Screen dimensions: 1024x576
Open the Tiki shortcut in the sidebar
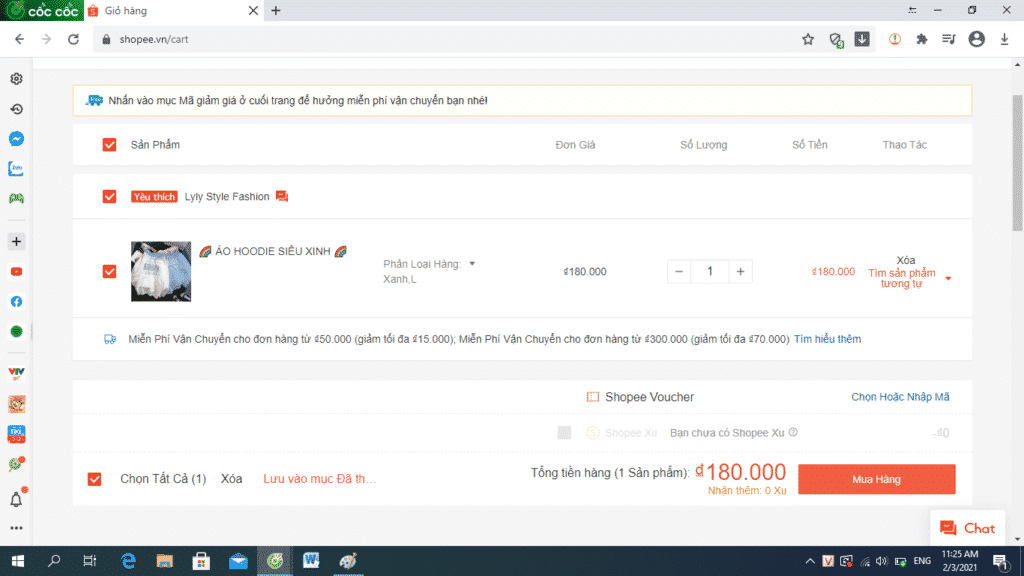point(16,434)
